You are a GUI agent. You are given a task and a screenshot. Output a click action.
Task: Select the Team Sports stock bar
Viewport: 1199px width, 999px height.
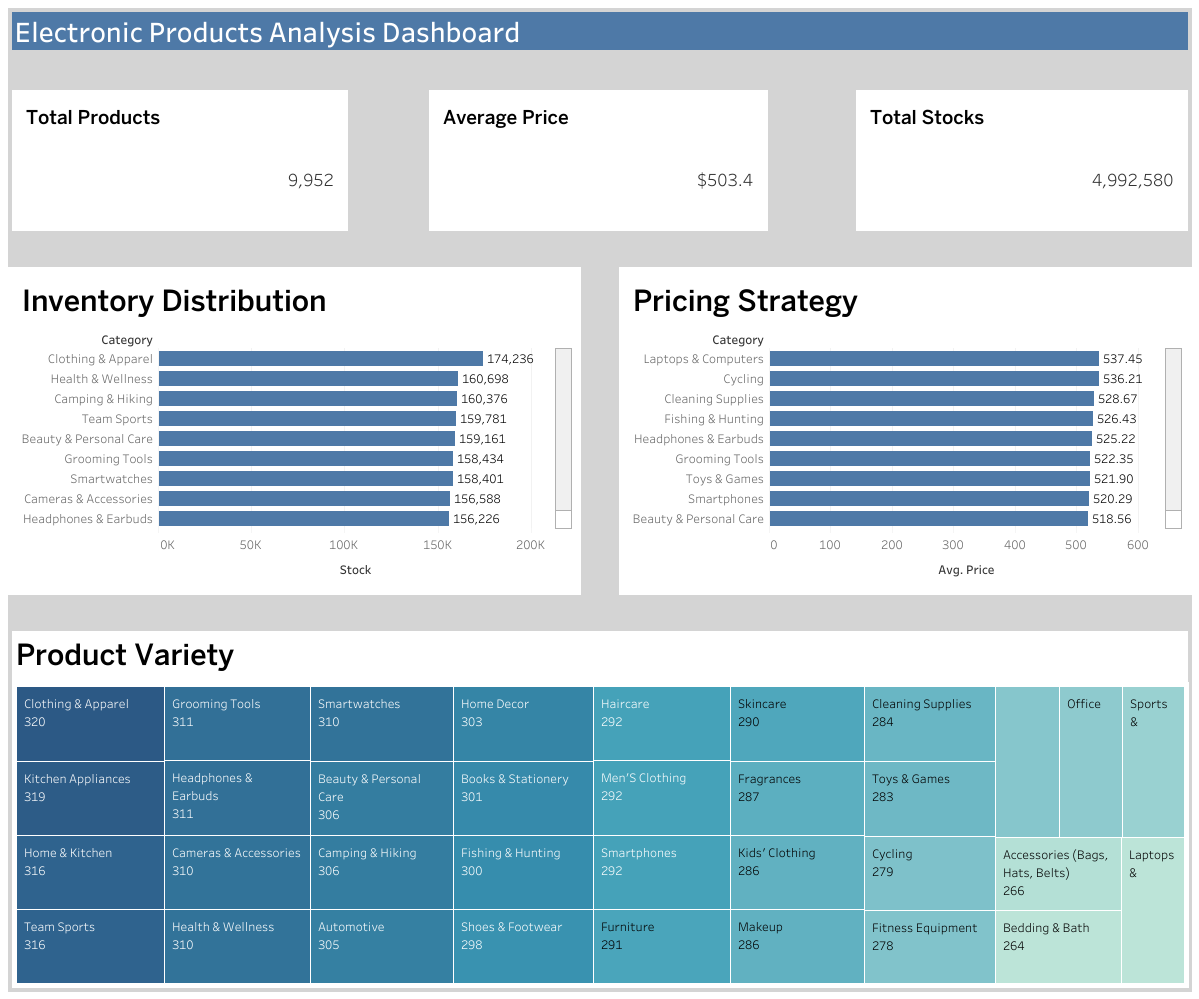307,418
